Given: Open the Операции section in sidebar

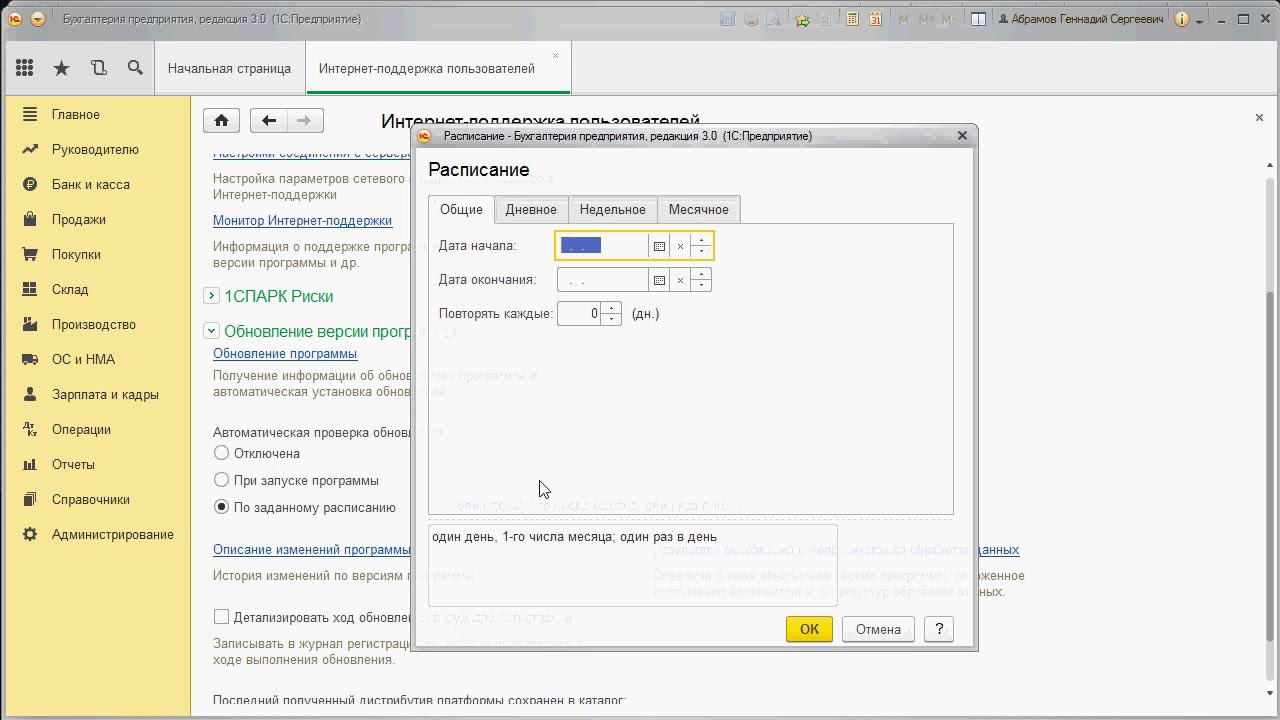Looking at the screenshot, I should 98,429.
